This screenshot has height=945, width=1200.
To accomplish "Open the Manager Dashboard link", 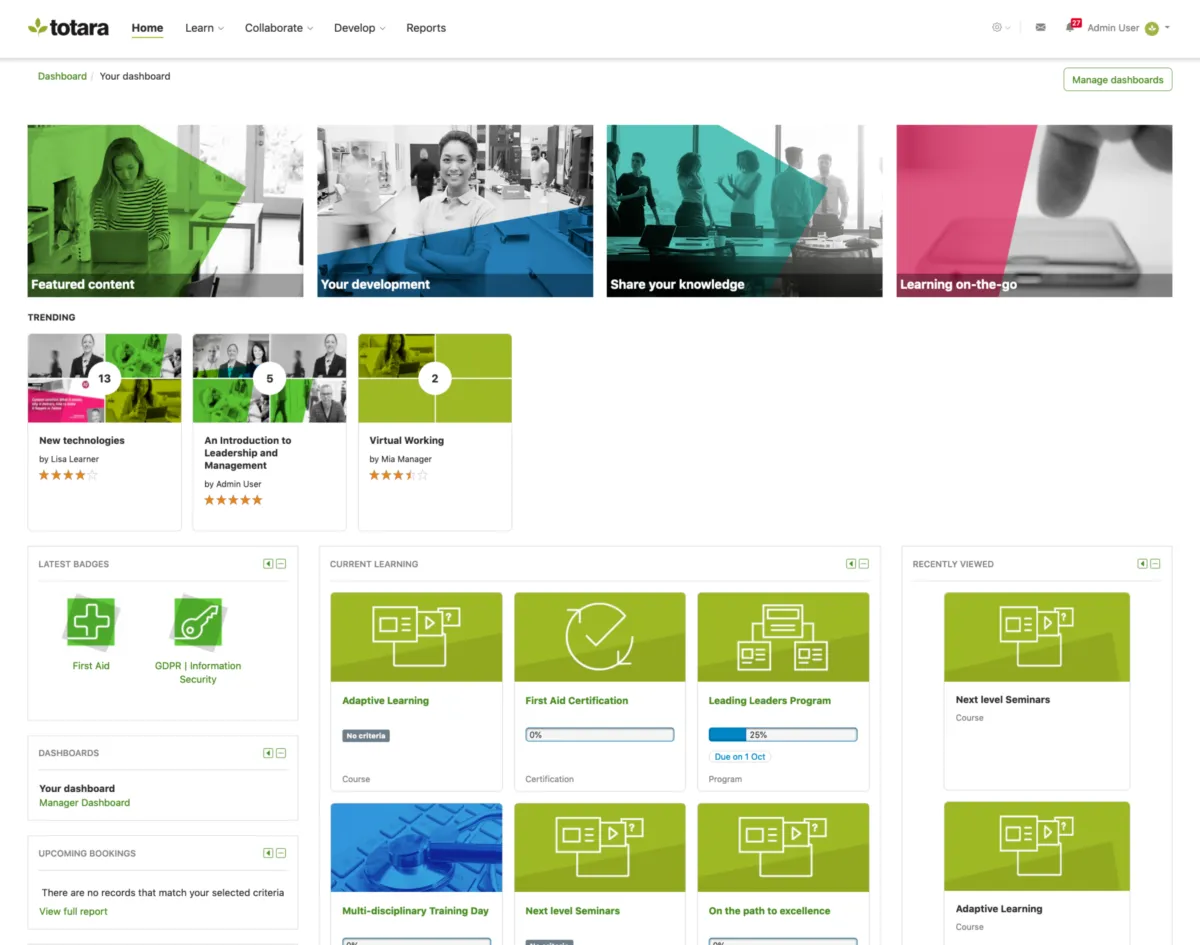I will 84,802.
